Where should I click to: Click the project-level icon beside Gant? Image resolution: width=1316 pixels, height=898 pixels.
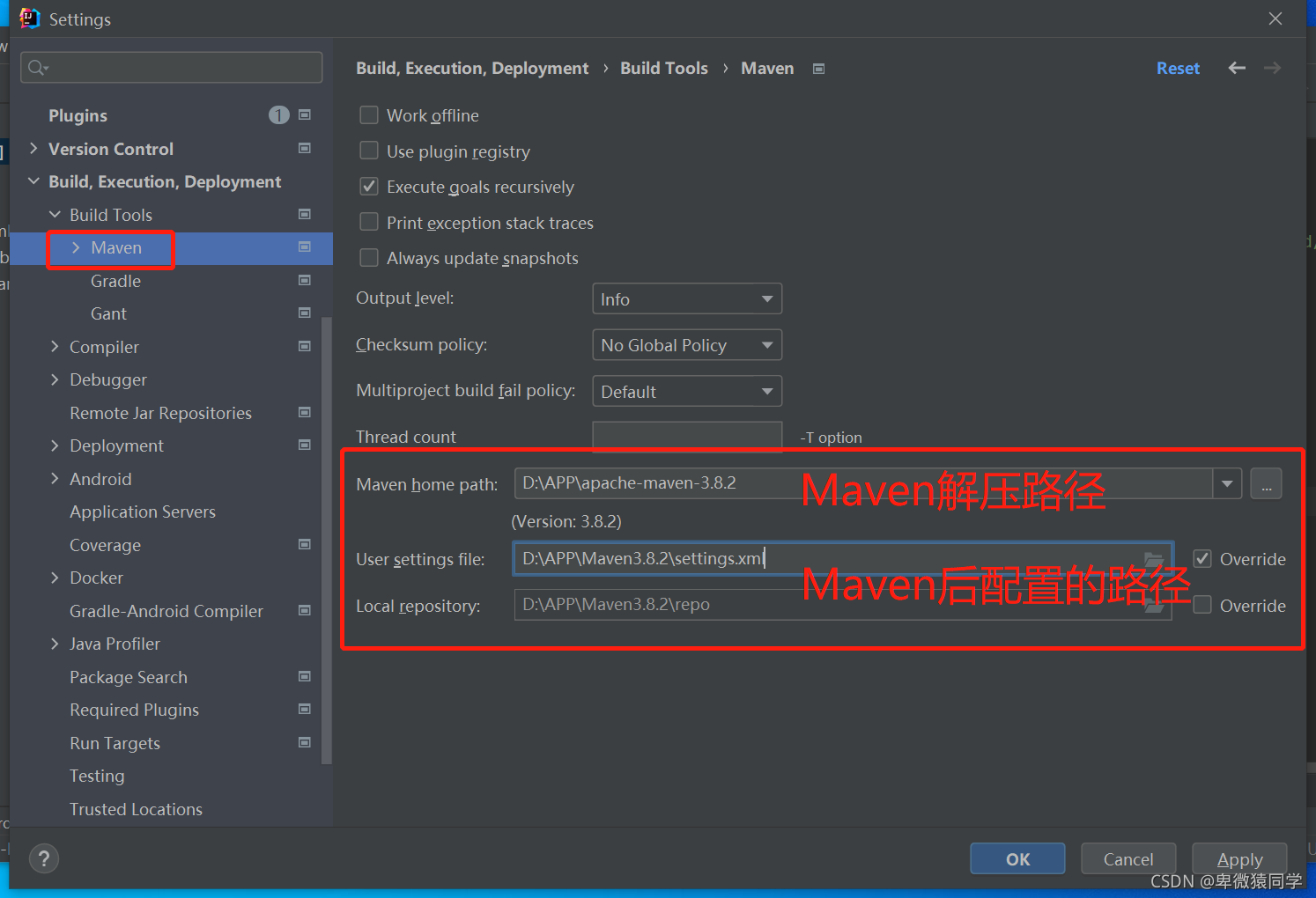click(305, 313)
